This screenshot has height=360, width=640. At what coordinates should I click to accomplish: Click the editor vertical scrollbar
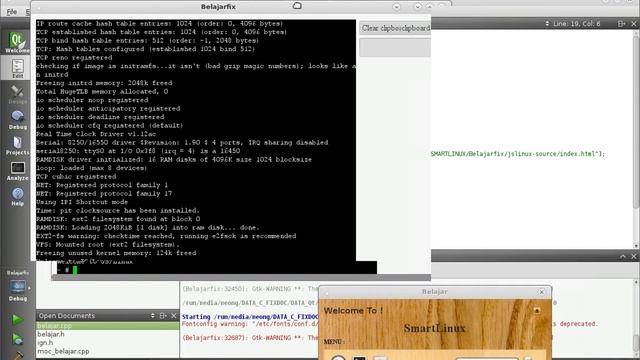pyautogui.click(x=636, y=139)
